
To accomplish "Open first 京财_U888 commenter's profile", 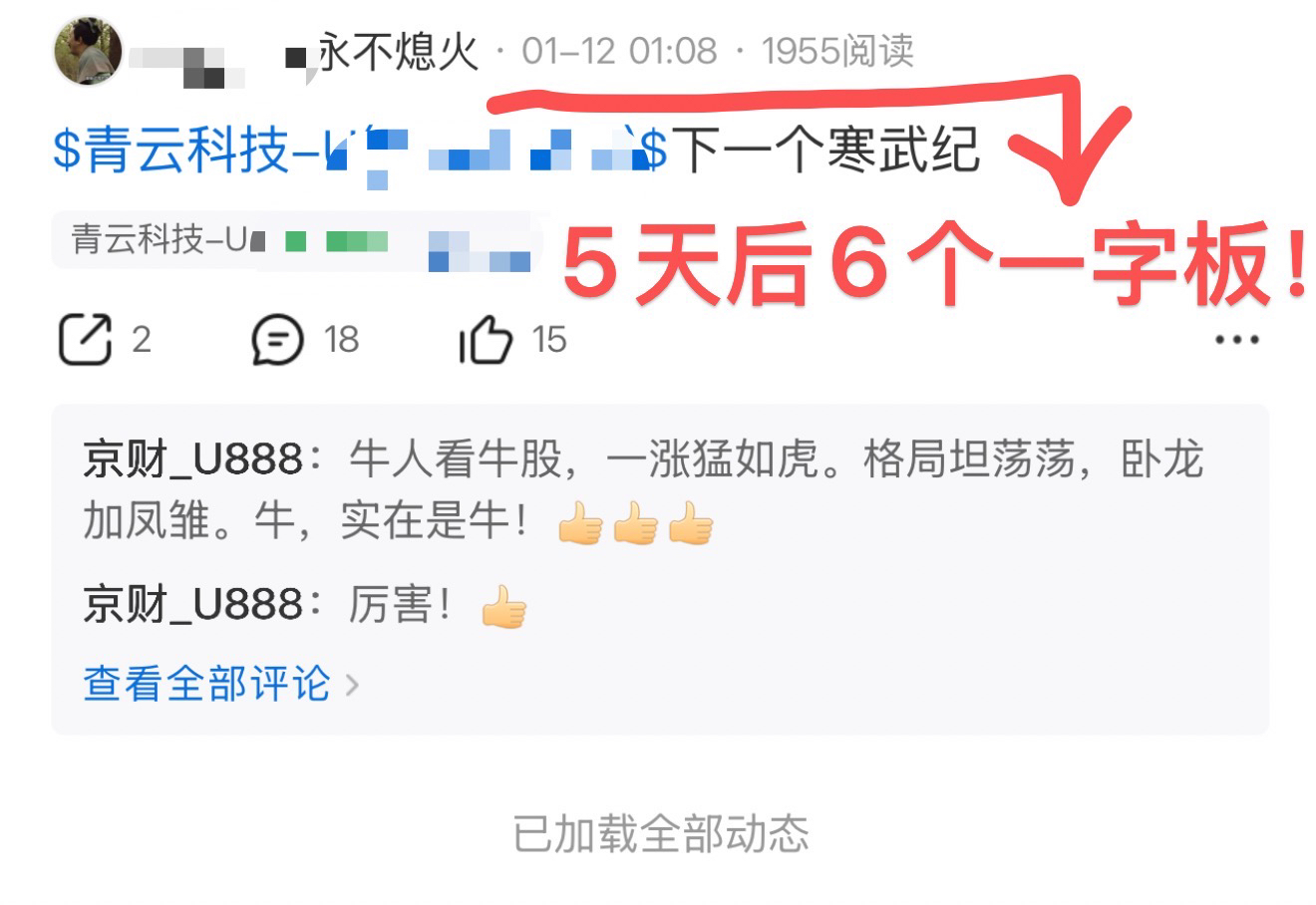I will tap(192, 460).
